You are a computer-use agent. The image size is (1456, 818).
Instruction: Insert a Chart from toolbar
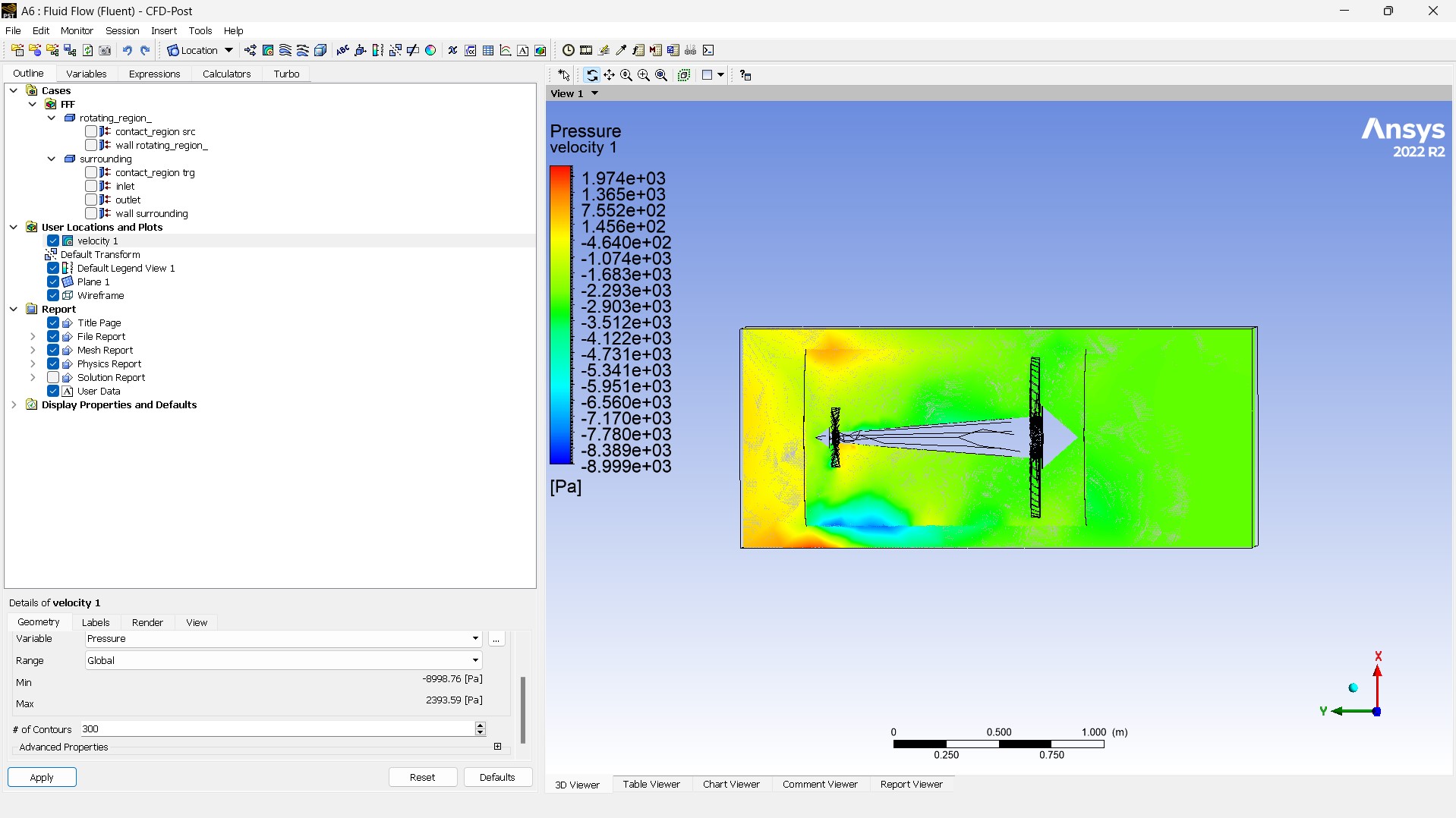(x=506, y=50)
